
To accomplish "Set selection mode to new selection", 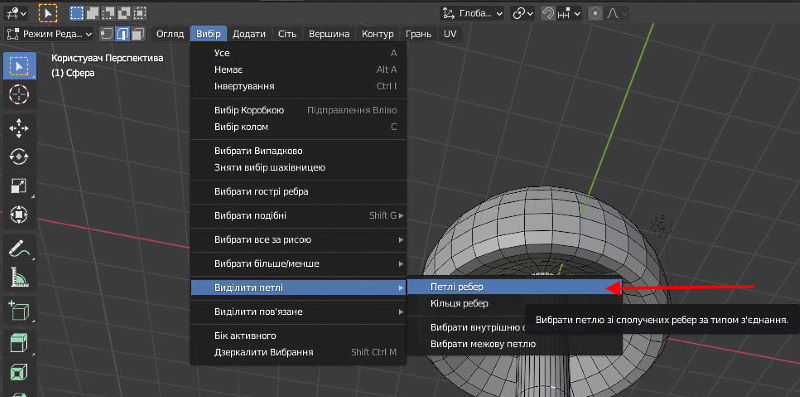I will tap(77, 13).
